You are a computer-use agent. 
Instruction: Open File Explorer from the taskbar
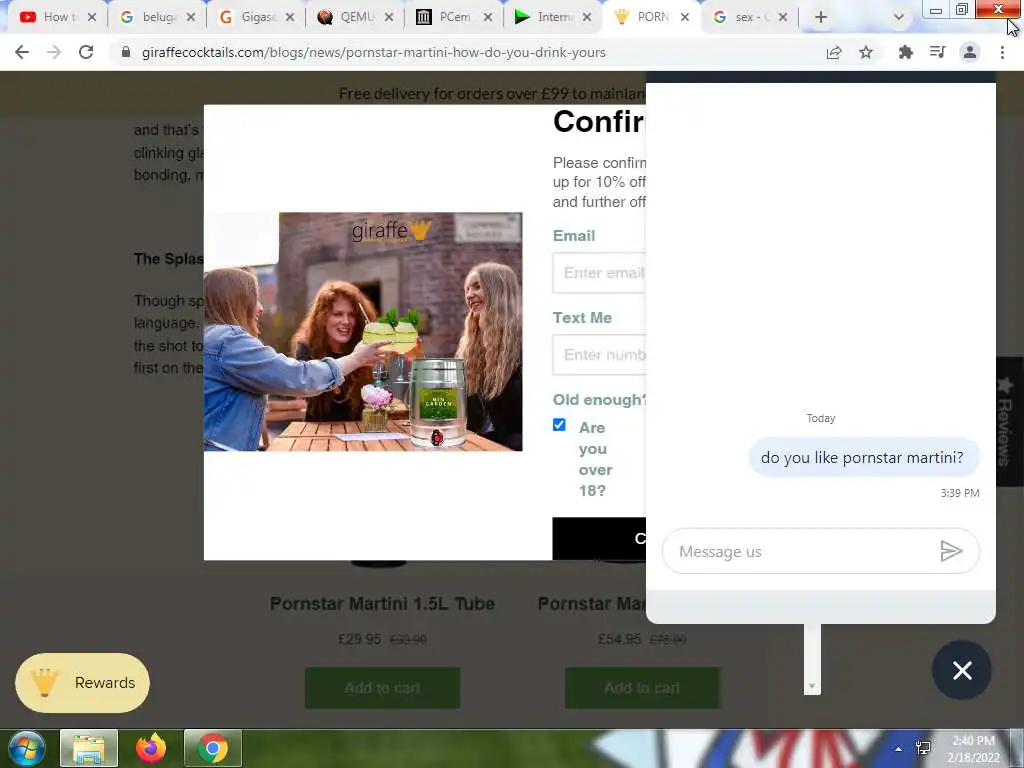click(x=89, y=748)
